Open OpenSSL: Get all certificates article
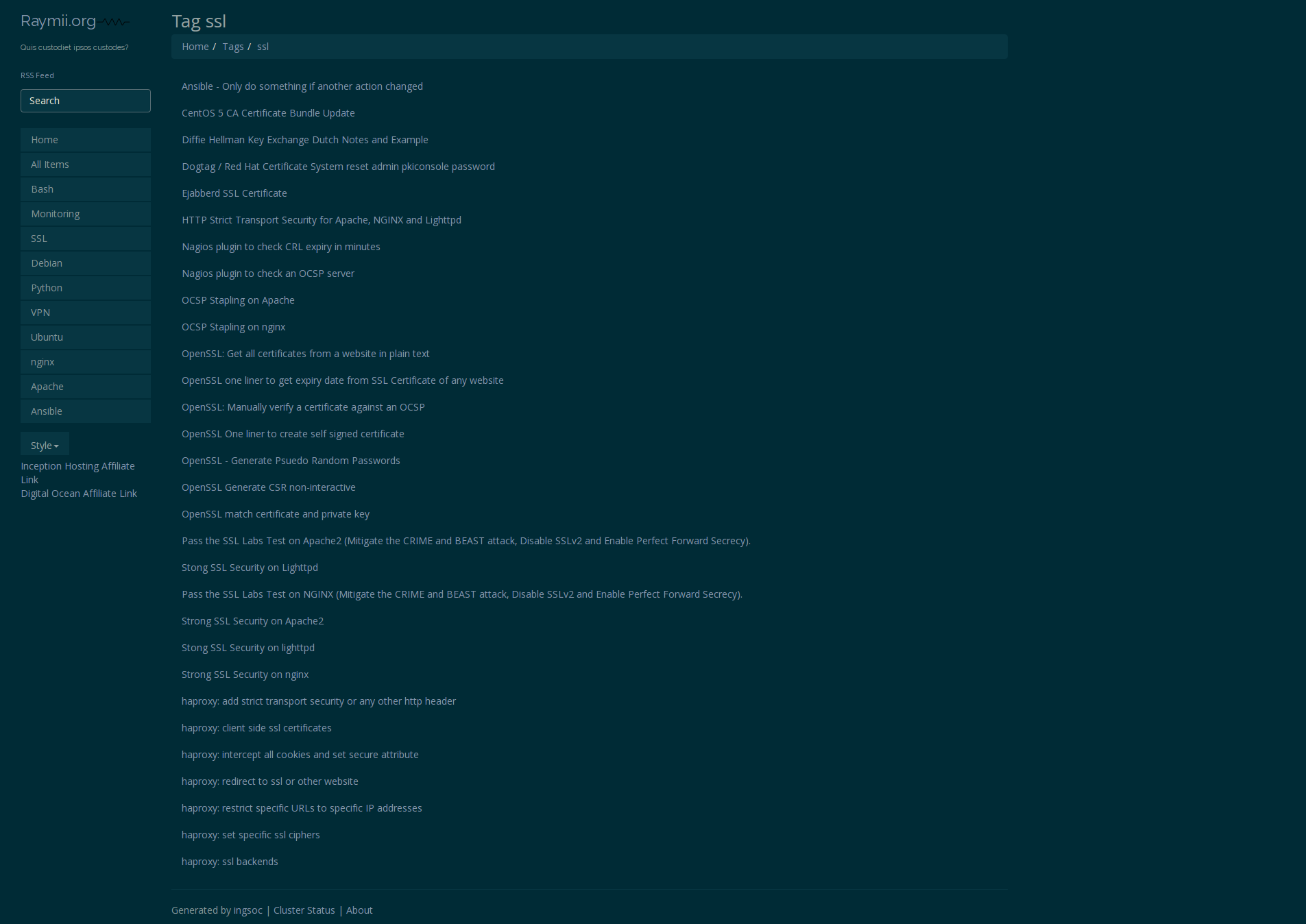Image resolution: width=1306 pixels, height=924 pixels. (306, 354)
